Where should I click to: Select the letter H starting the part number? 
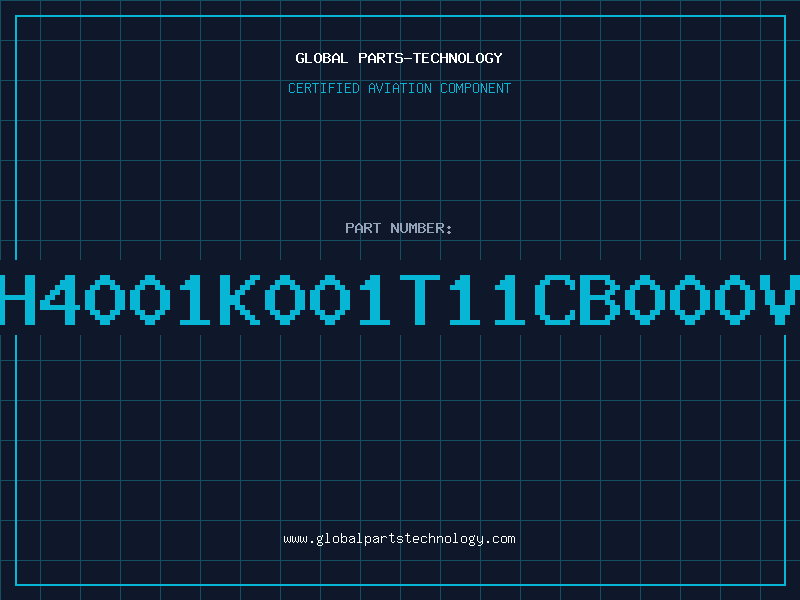[16, 299]
